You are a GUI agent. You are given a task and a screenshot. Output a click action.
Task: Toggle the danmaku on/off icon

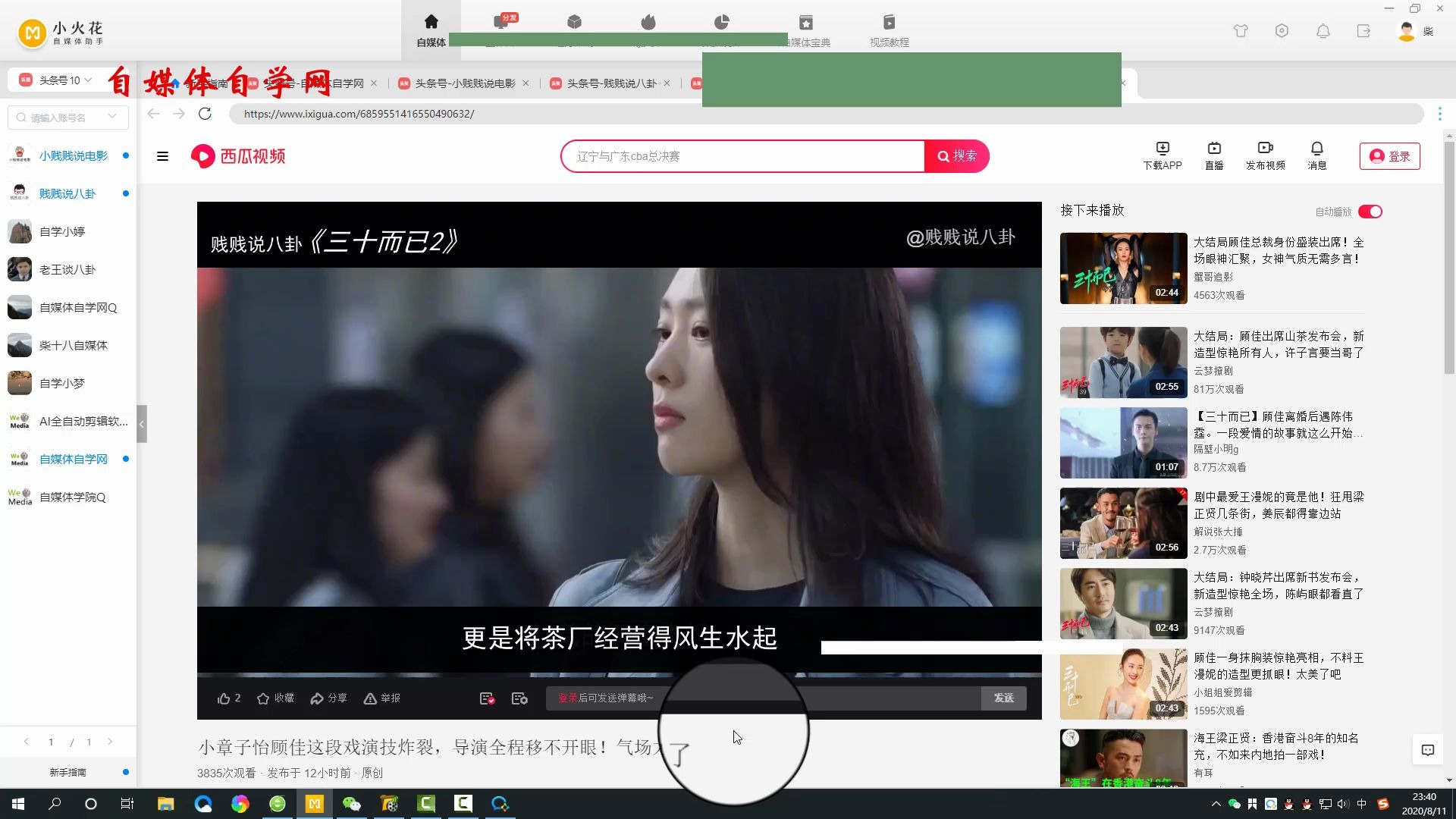point(488,698)
